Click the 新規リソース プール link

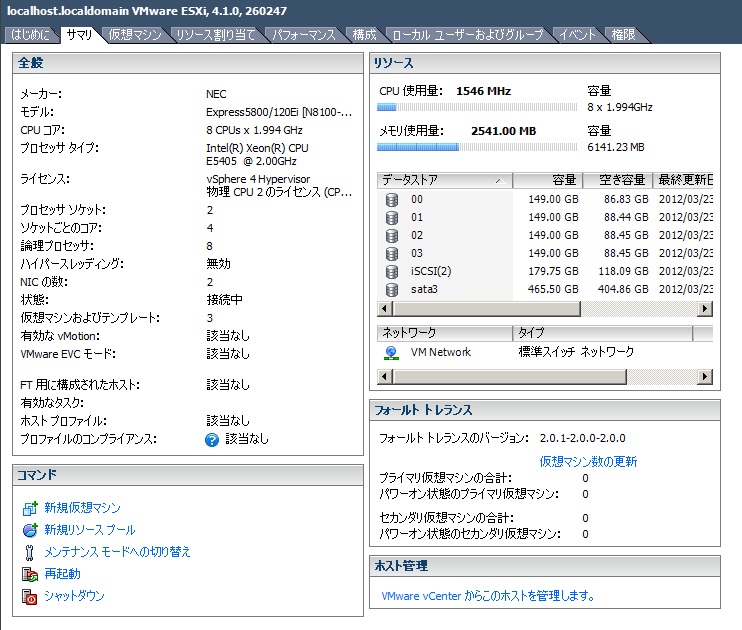pyautogui.click(x=90, y=530)
